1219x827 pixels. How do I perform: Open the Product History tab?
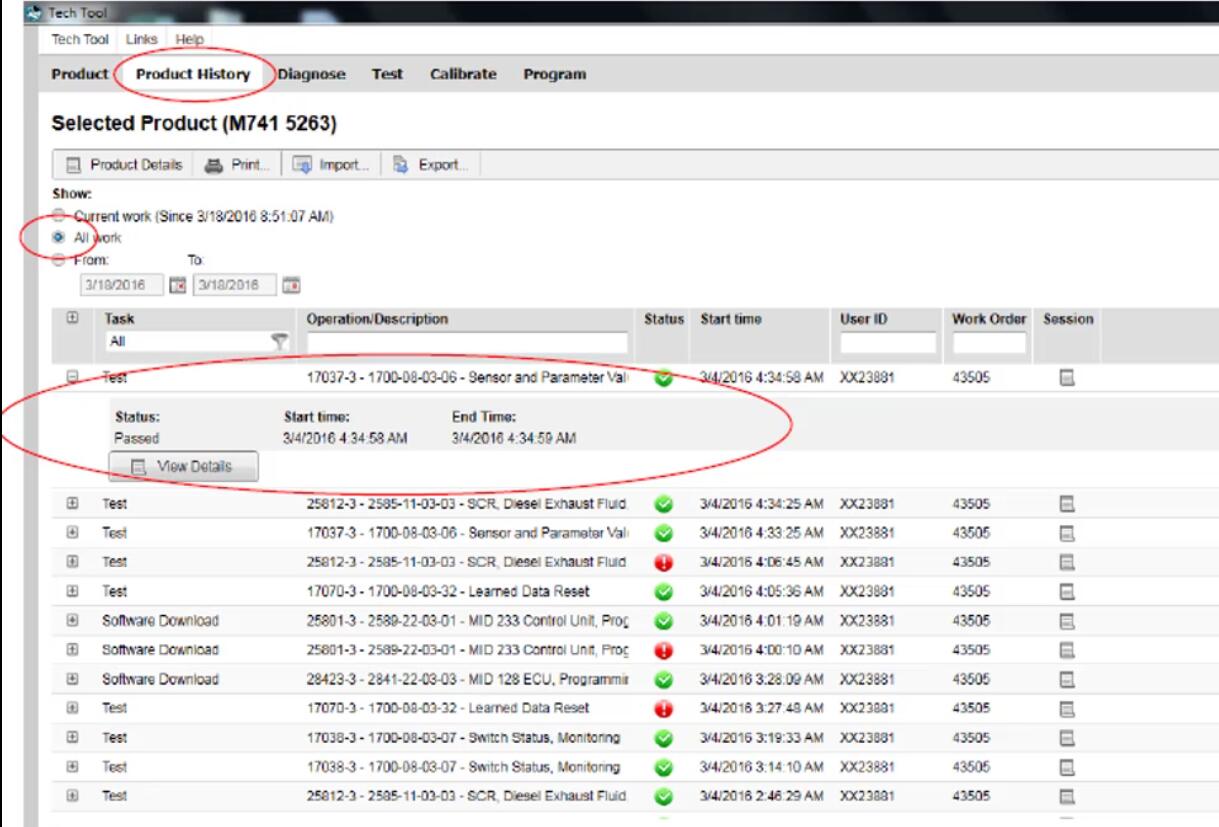[x=193, y=75]
